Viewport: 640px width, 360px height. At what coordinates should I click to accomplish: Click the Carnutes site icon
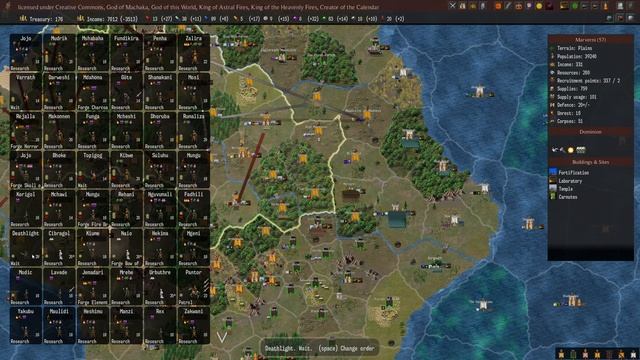coord(553,197)
